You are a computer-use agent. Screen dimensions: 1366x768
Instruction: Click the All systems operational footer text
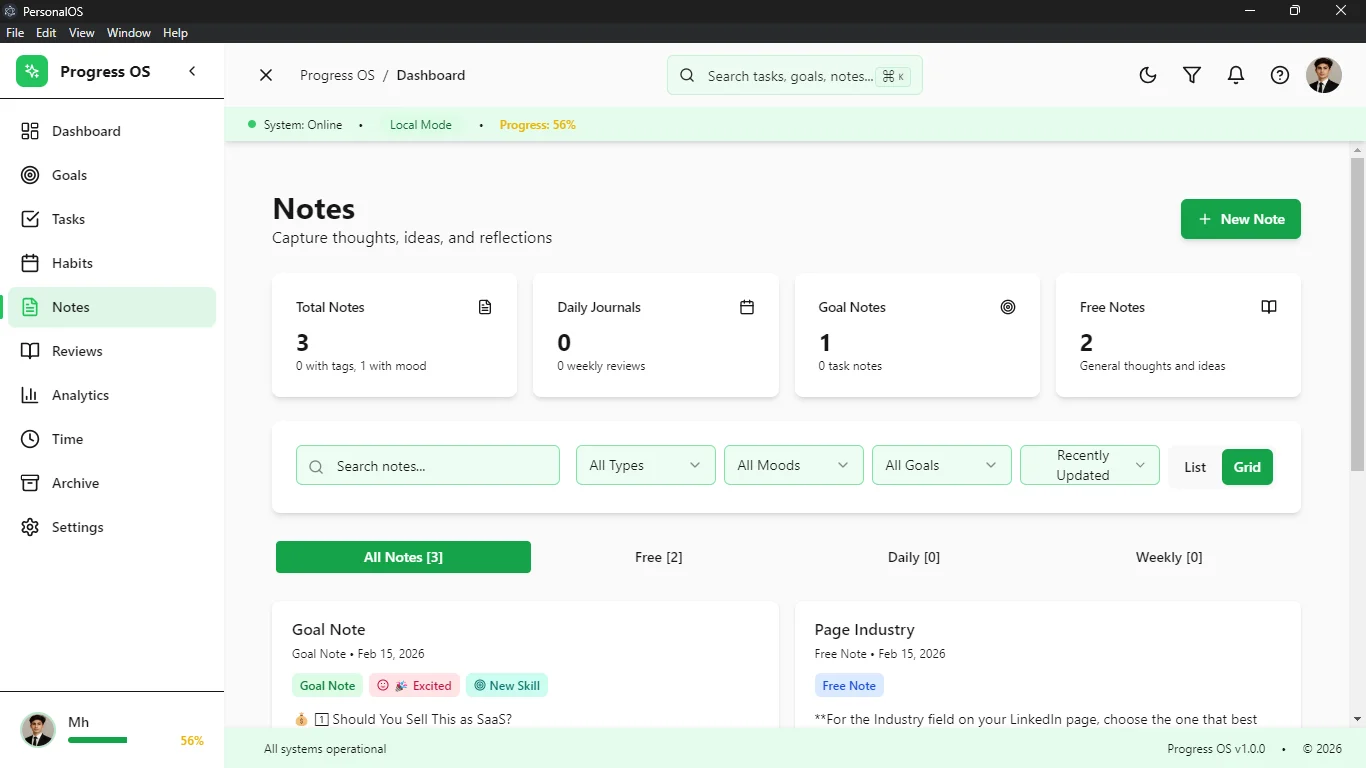[x=325, y=749]
